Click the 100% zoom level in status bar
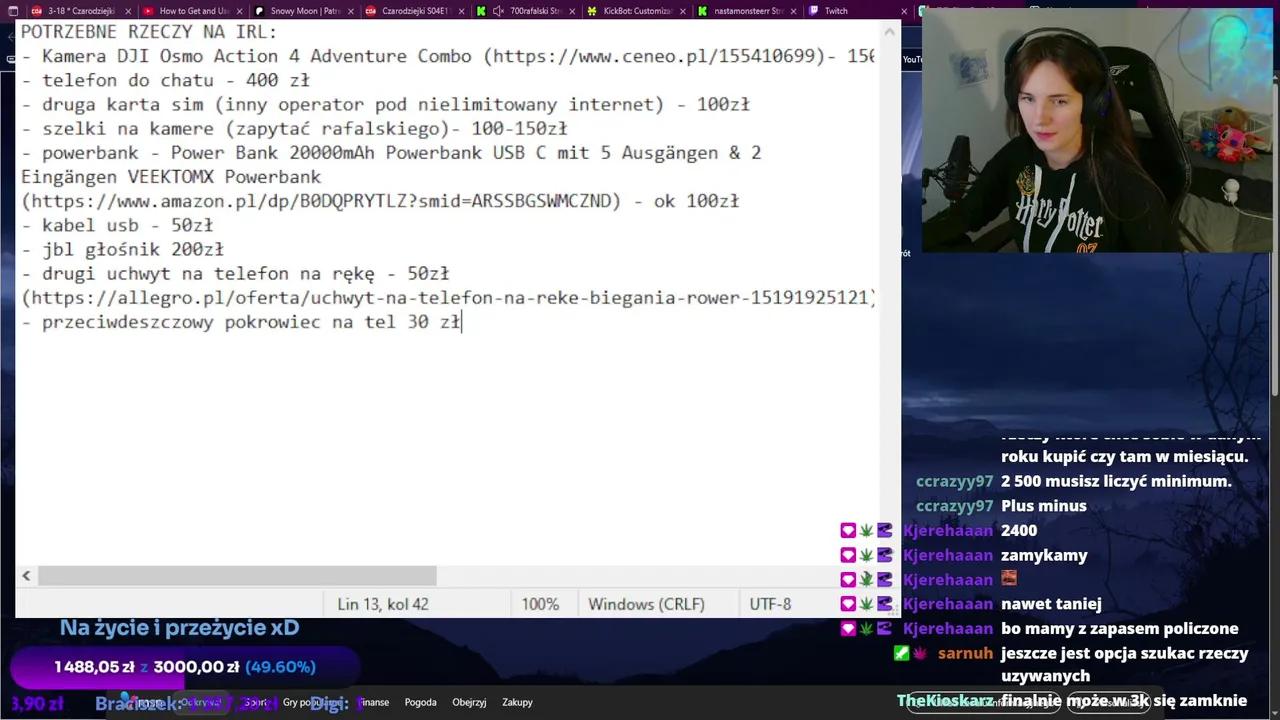The width and height of the screenshot is (1280, 720). (x=540, y=604)
